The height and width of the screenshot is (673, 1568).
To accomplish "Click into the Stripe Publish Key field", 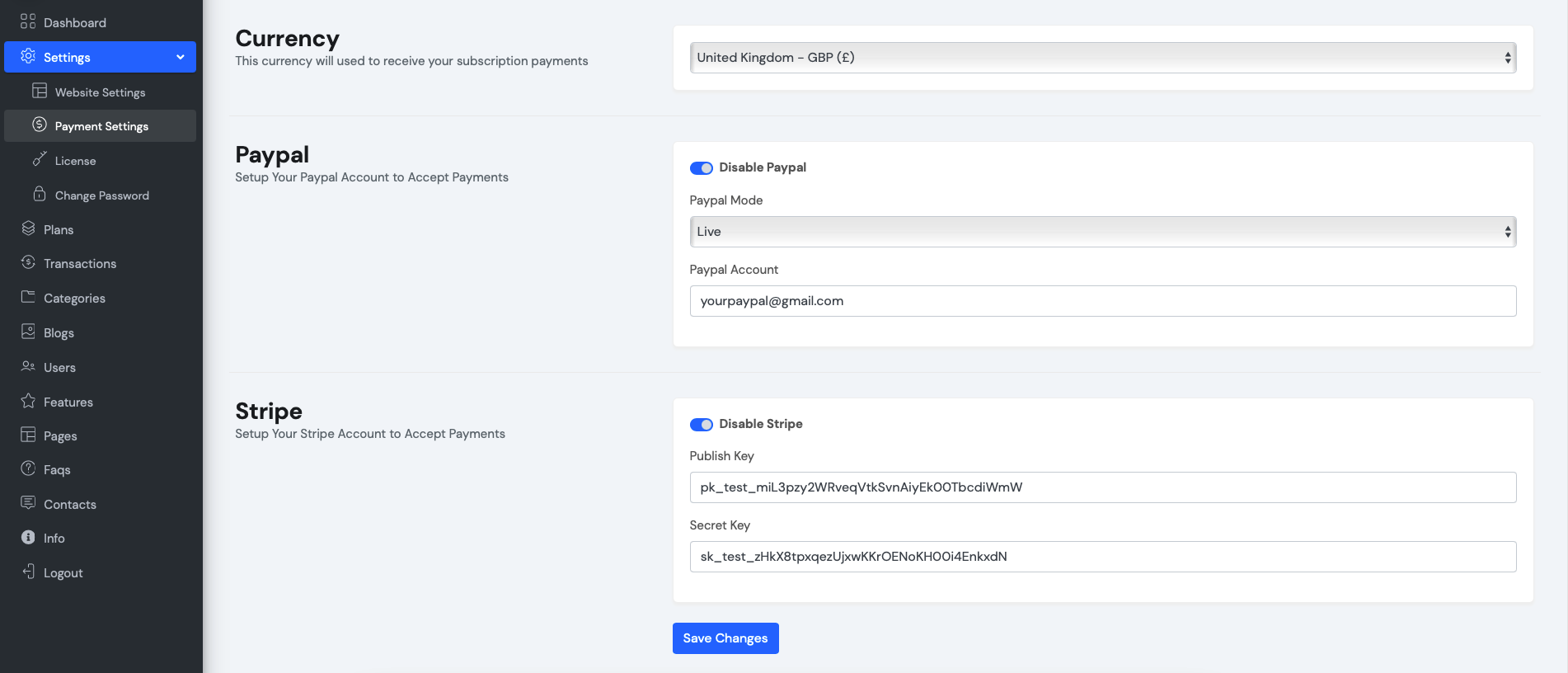I will pyautogui.click(x=1102, y=487).
